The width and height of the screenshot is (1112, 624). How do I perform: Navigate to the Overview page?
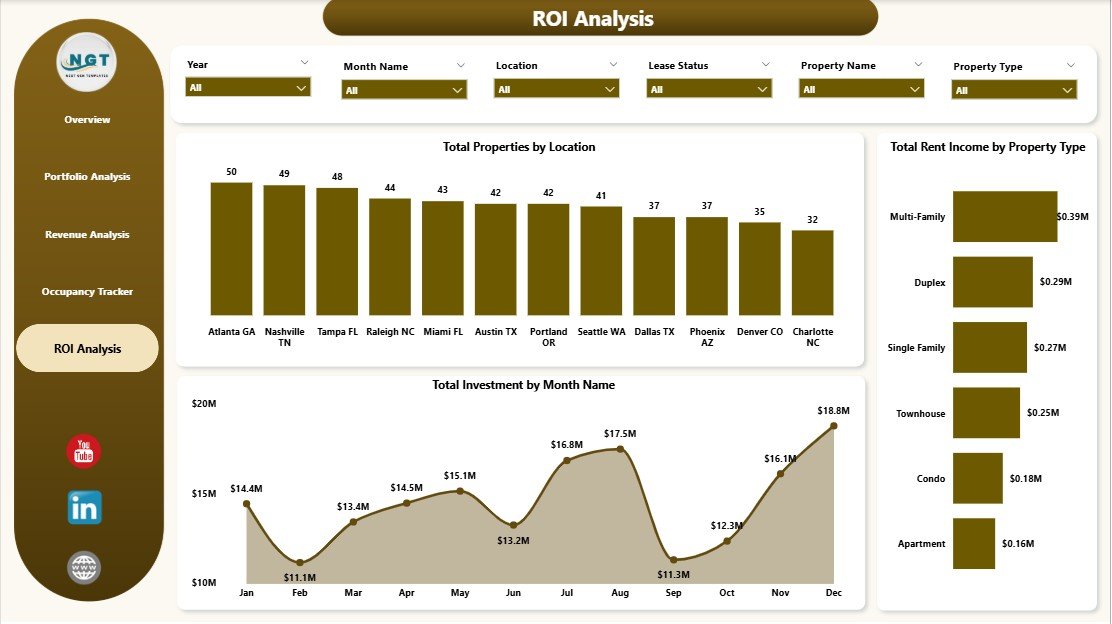coord(86,119)
